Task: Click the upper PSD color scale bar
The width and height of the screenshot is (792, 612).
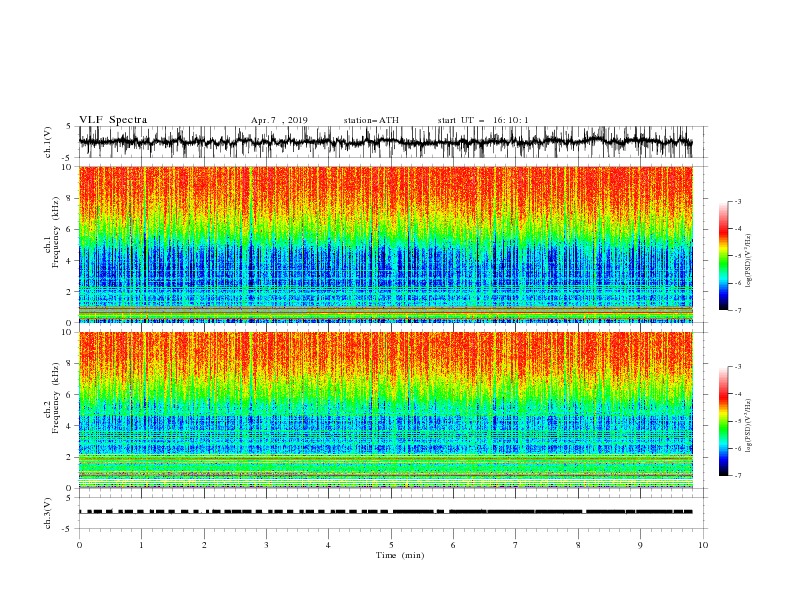Action: 724,256
